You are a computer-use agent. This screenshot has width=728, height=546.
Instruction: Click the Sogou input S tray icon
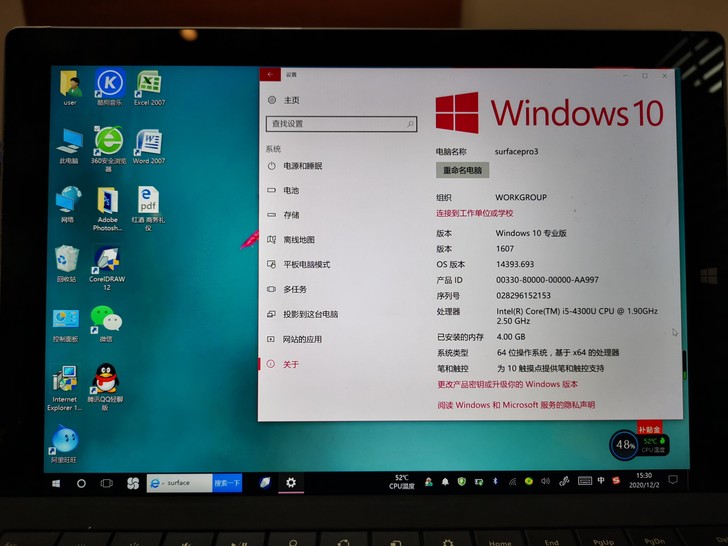coord(617,480)
